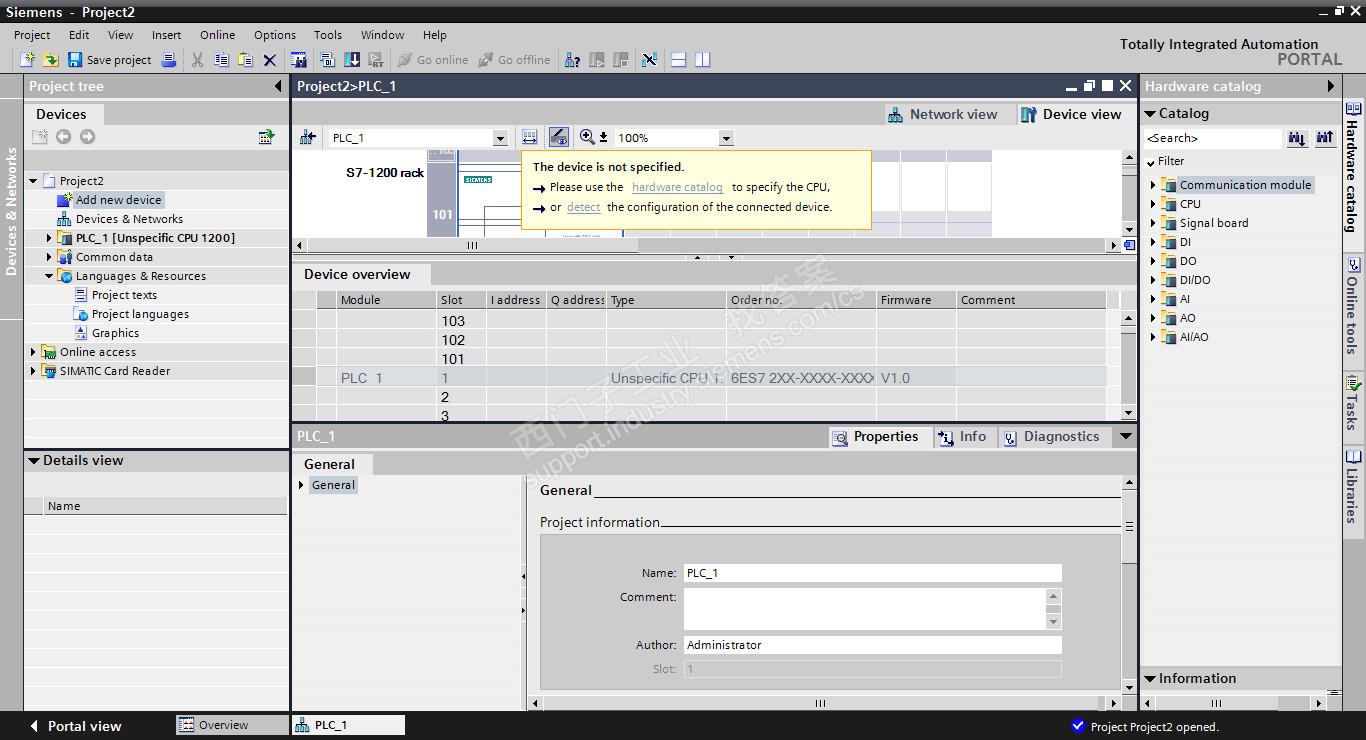
Task: Collapse the Project tree panel with its arrow
Action: point(278,86)
